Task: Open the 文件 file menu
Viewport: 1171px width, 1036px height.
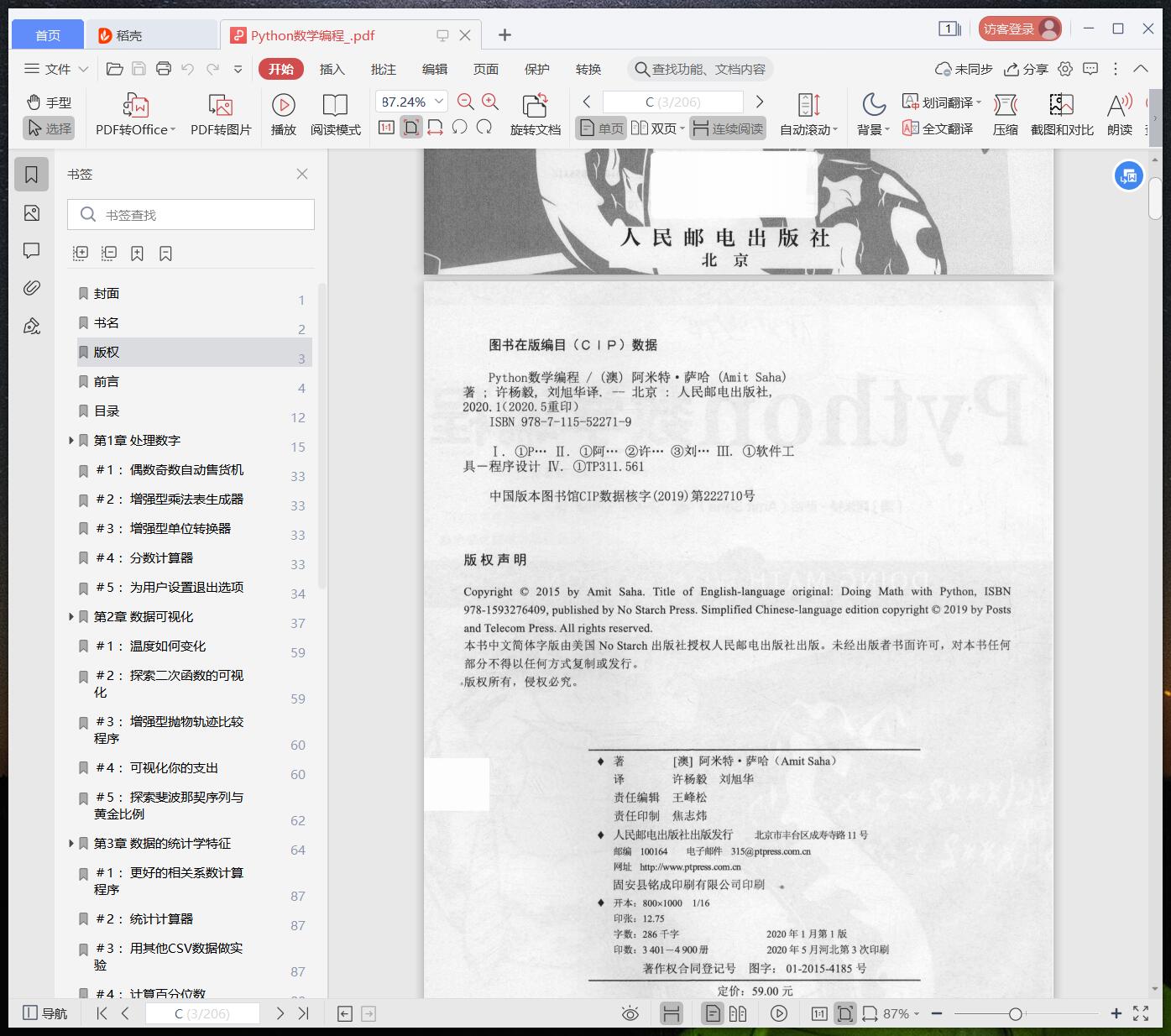Action: click(55, 69)
